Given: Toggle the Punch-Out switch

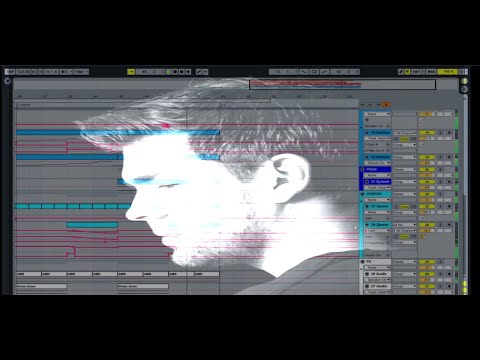Looking at the screenshot, I should pyautogui.click(x=325, y=72).
